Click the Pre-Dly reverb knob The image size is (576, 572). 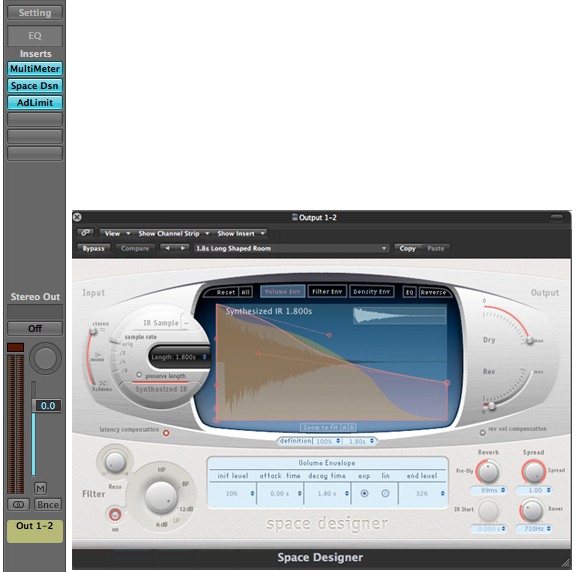[488, 472]
